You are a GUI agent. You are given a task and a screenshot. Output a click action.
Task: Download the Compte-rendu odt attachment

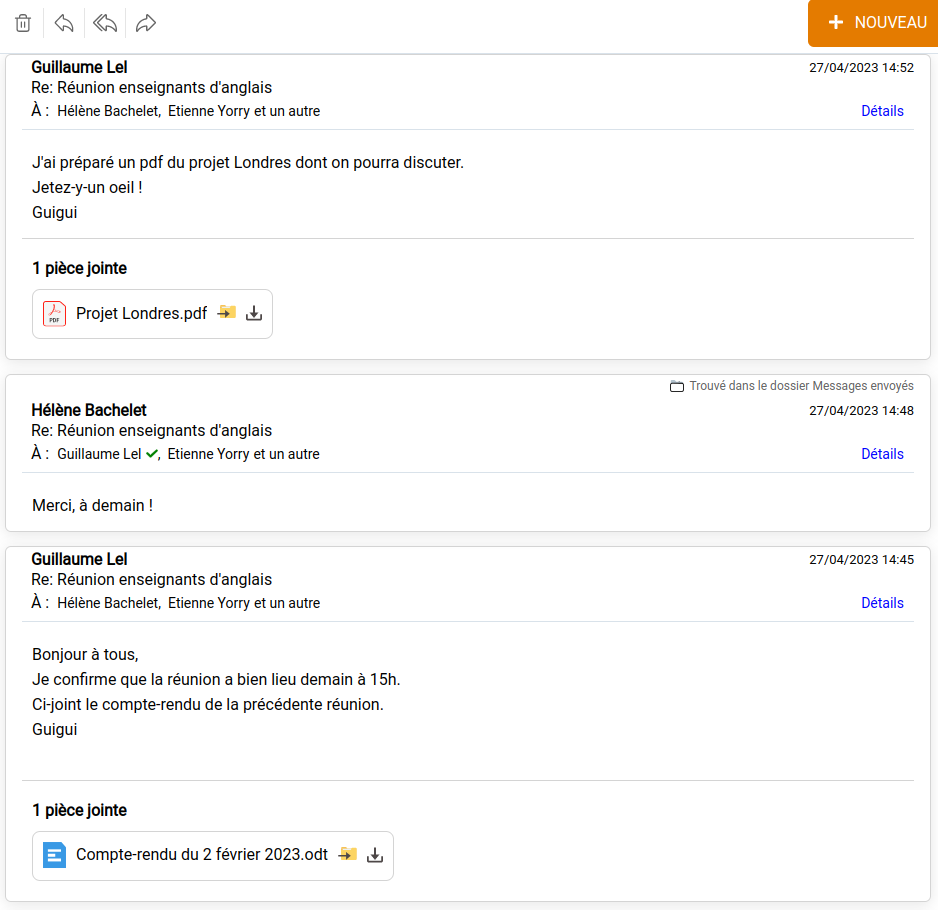(x=375, y=856)
